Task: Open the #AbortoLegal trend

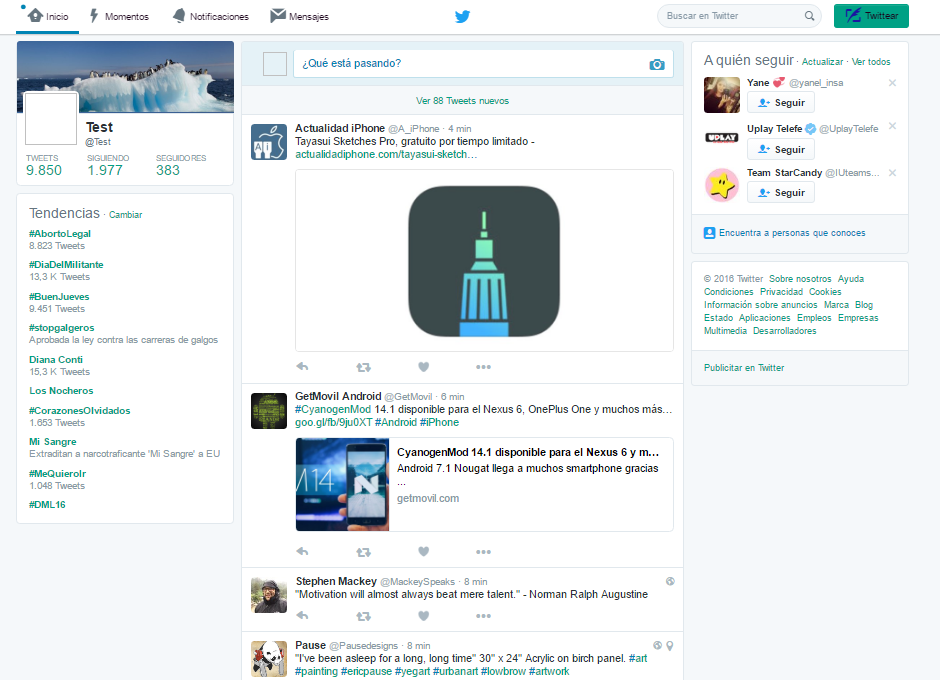Action: pyautogui.click(x=60, y=234)
